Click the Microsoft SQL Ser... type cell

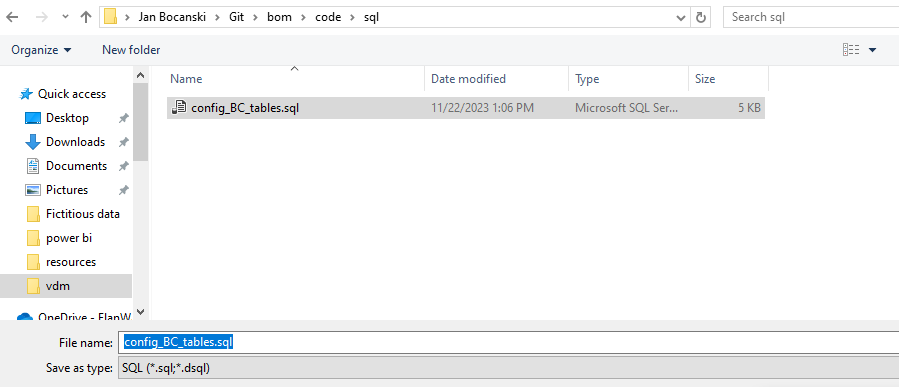click(x=626, y=108)
